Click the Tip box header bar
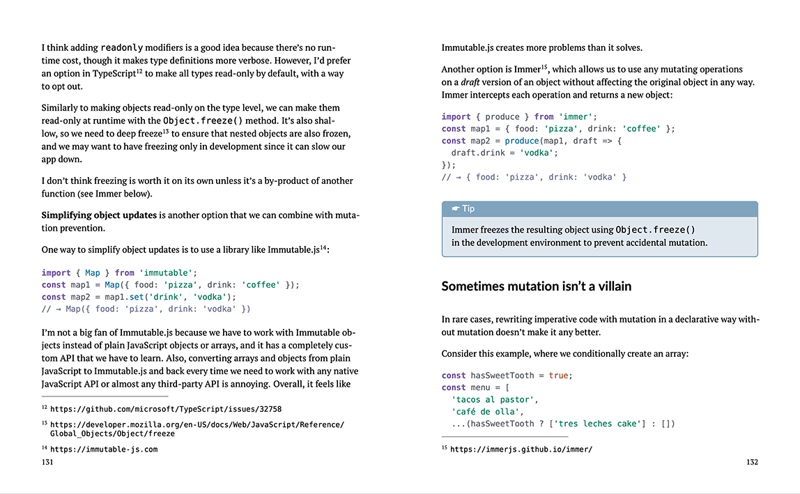800x494 pixels. pyautogui.click(x=599, y=209)
